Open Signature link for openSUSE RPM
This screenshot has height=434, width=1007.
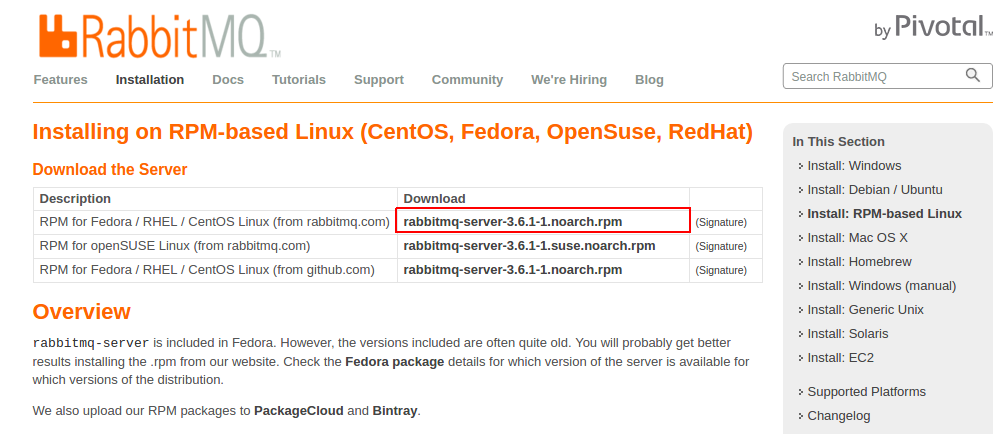coord(721,247)
